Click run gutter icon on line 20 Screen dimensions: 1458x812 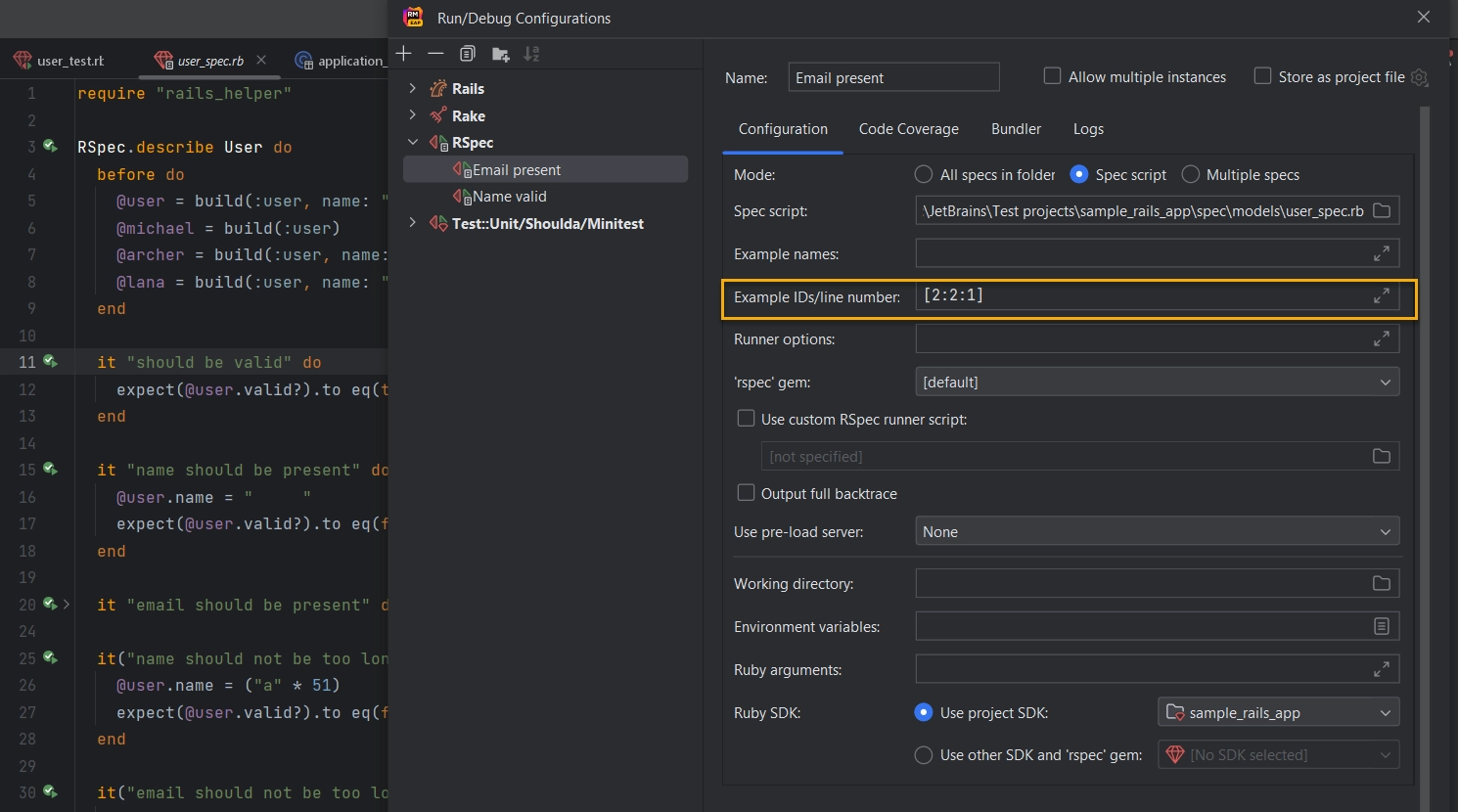[50, 605]
